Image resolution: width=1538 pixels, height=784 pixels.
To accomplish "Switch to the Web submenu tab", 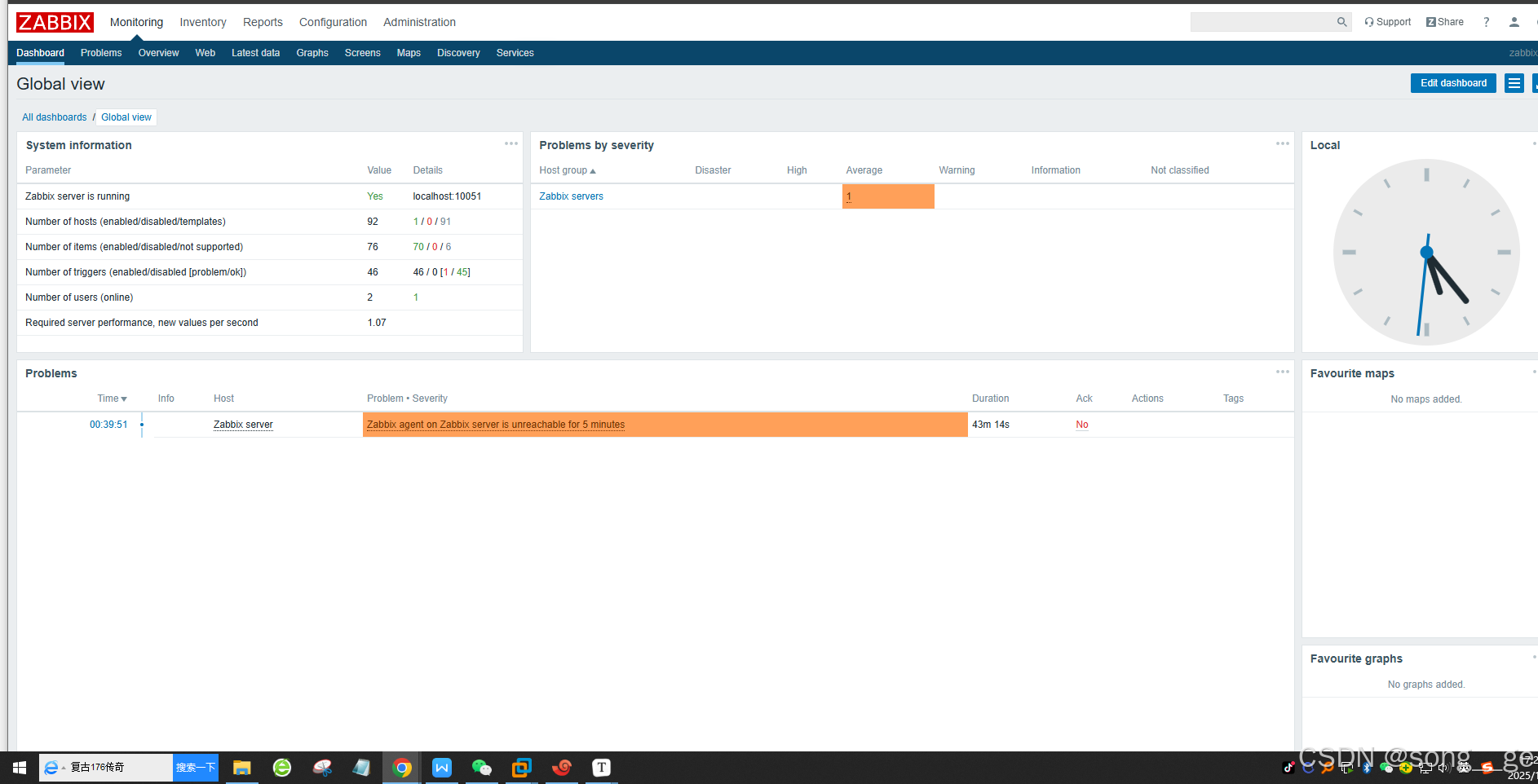I will 205,53.
